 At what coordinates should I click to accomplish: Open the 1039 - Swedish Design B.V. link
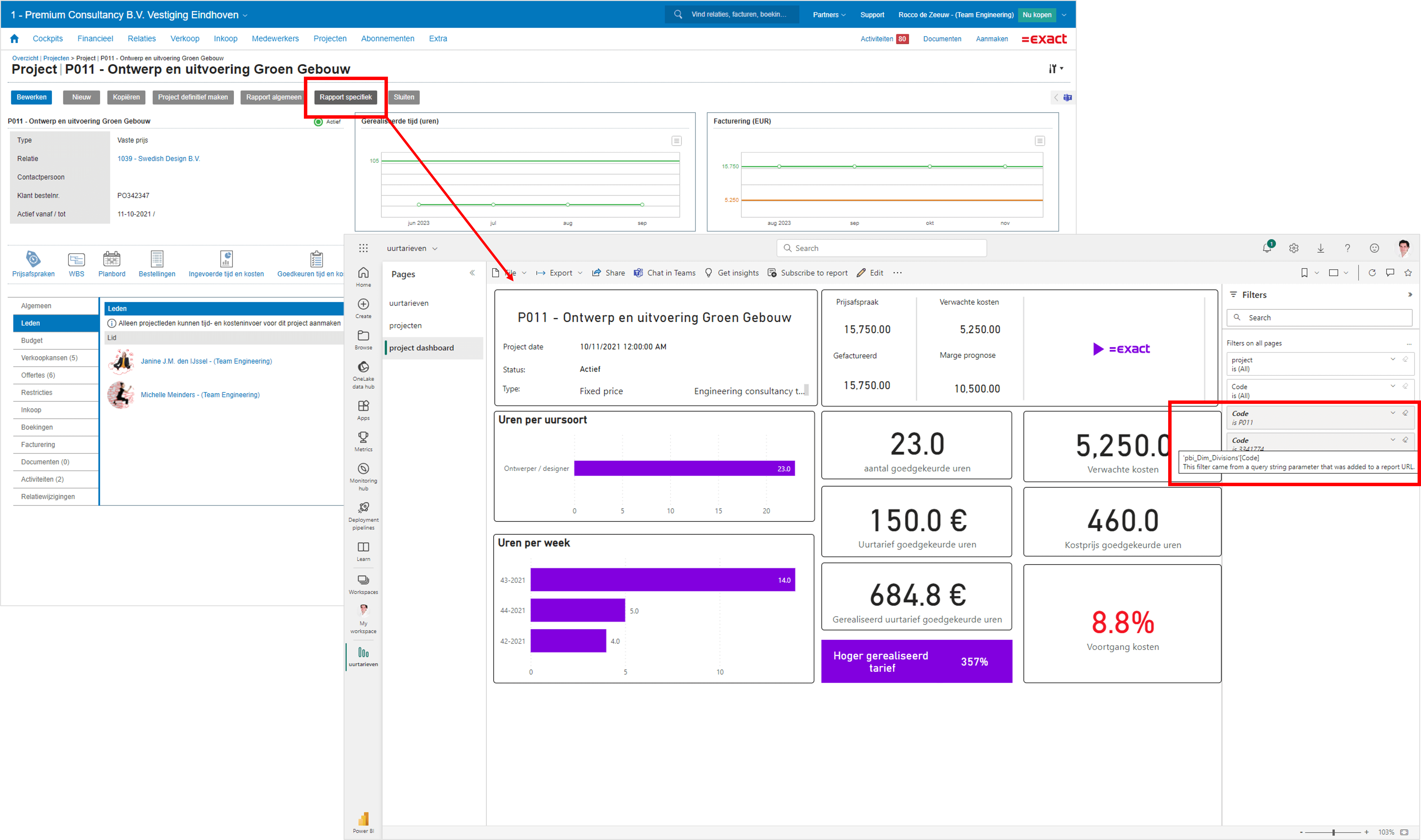(159, 158)
